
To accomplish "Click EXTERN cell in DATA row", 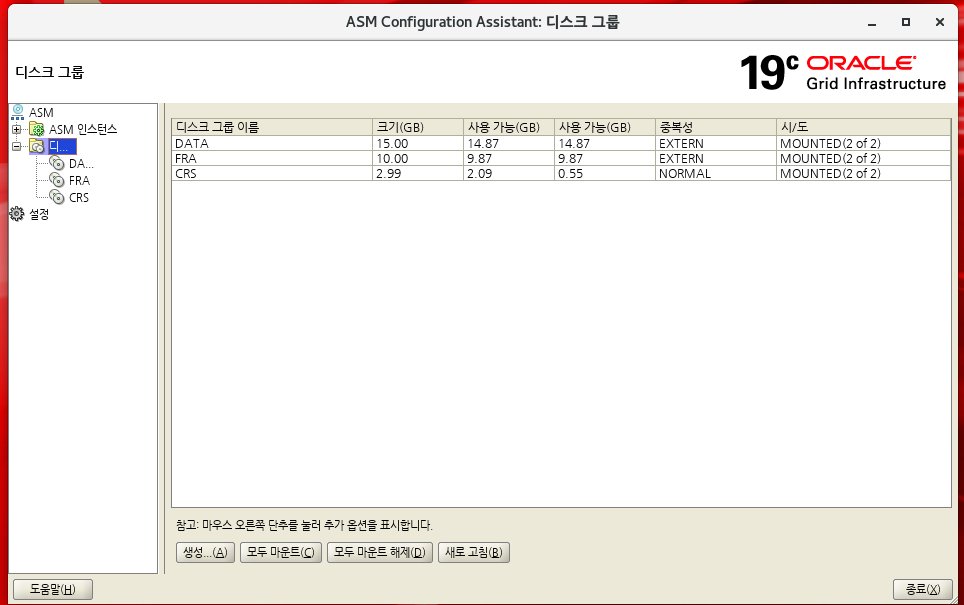I will coord(716,143).
